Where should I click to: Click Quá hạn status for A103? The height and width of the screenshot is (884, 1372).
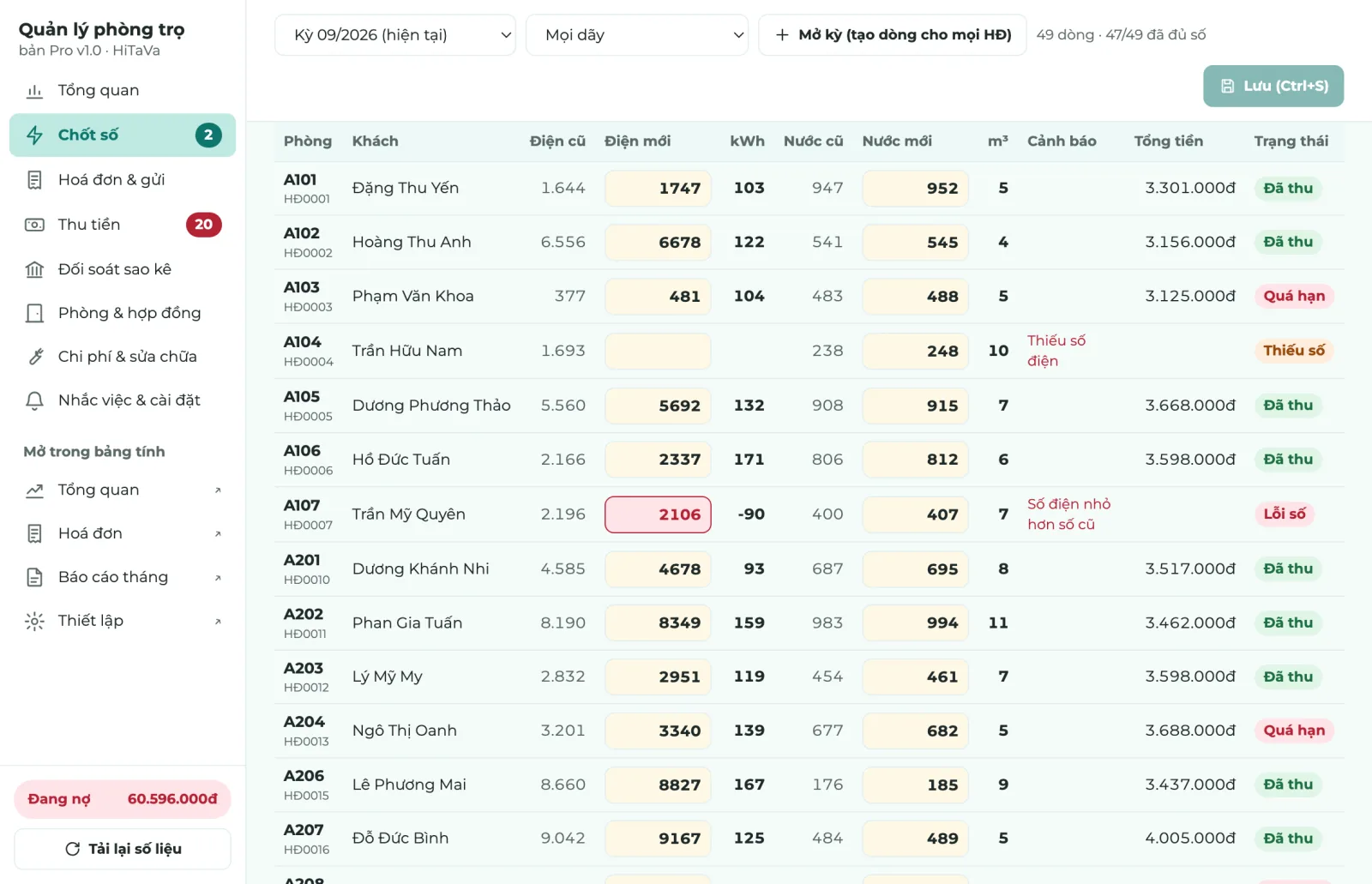[1294, 296]
